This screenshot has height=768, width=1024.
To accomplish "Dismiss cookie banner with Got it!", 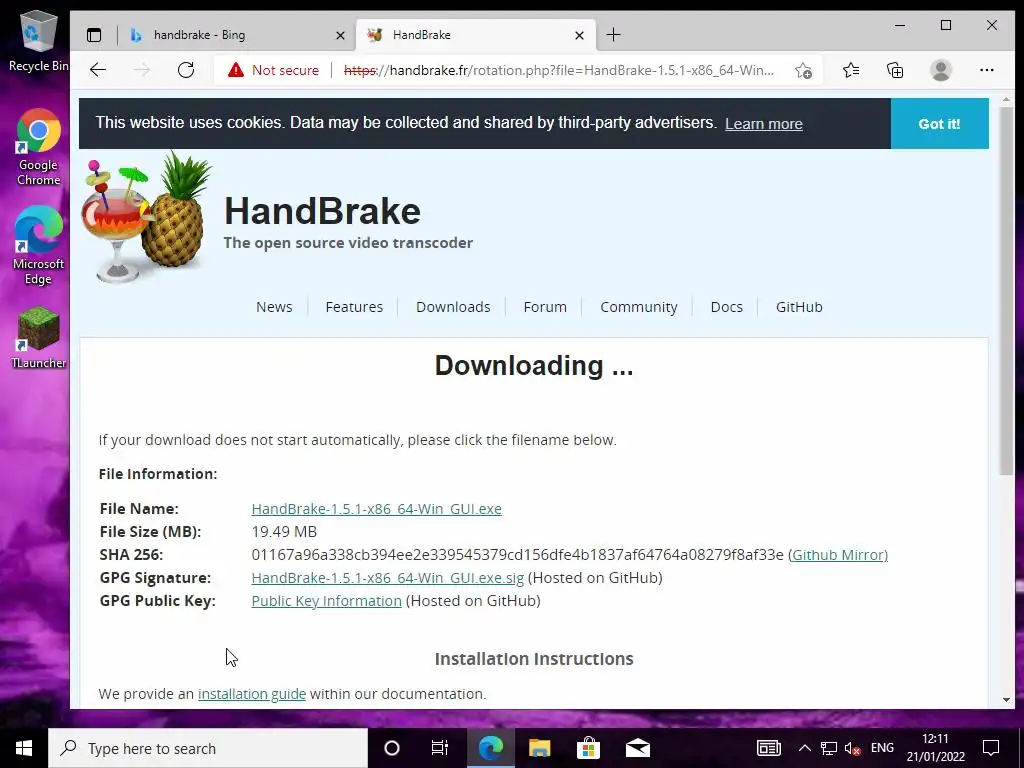I will coord(939,123).
